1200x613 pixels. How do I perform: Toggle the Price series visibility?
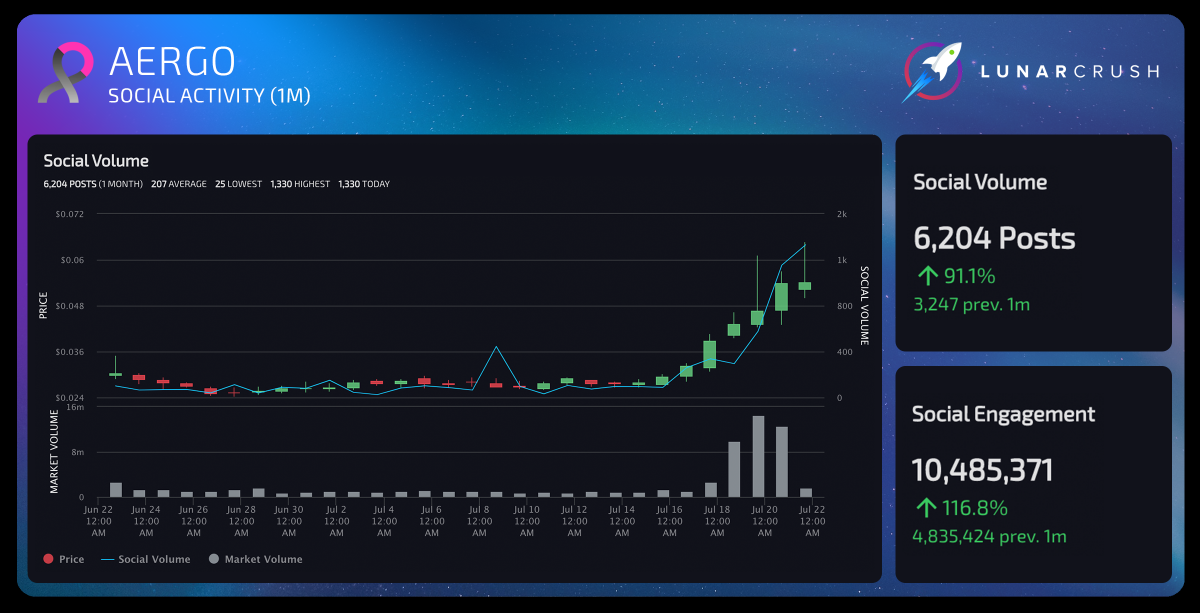[64, 559]
